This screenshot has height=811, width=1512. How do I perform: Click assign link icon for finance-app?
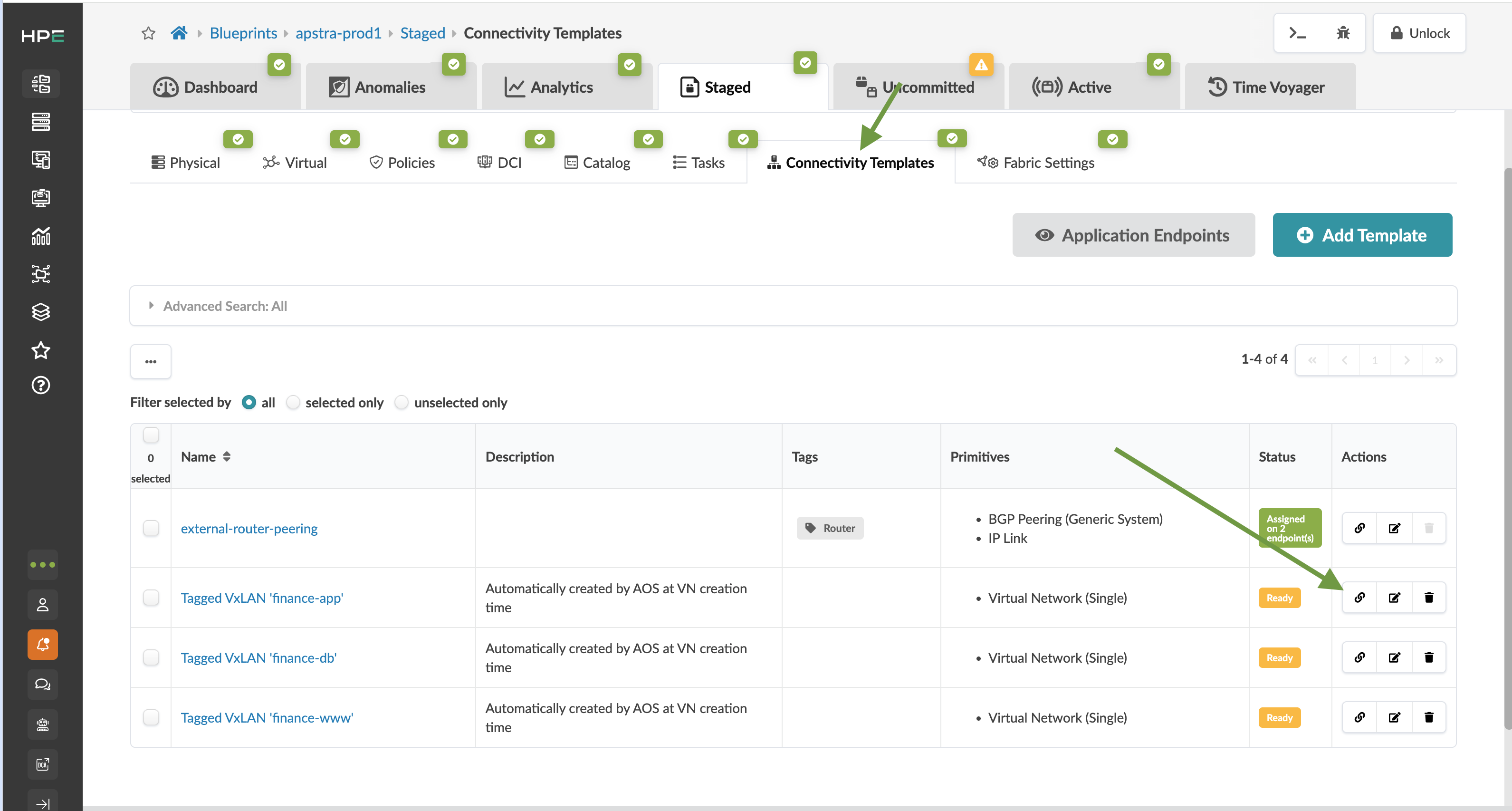(x=1359, y=598)
